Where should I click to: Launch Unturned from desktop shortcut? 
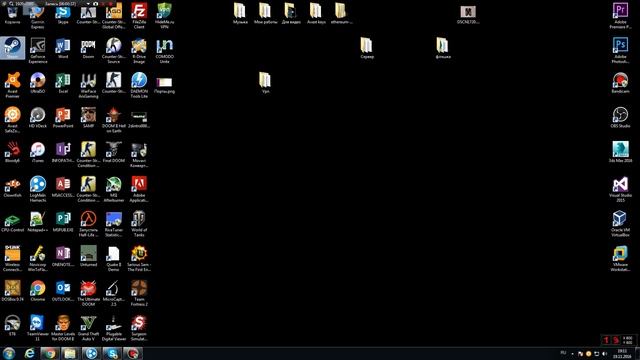(88, 256)
